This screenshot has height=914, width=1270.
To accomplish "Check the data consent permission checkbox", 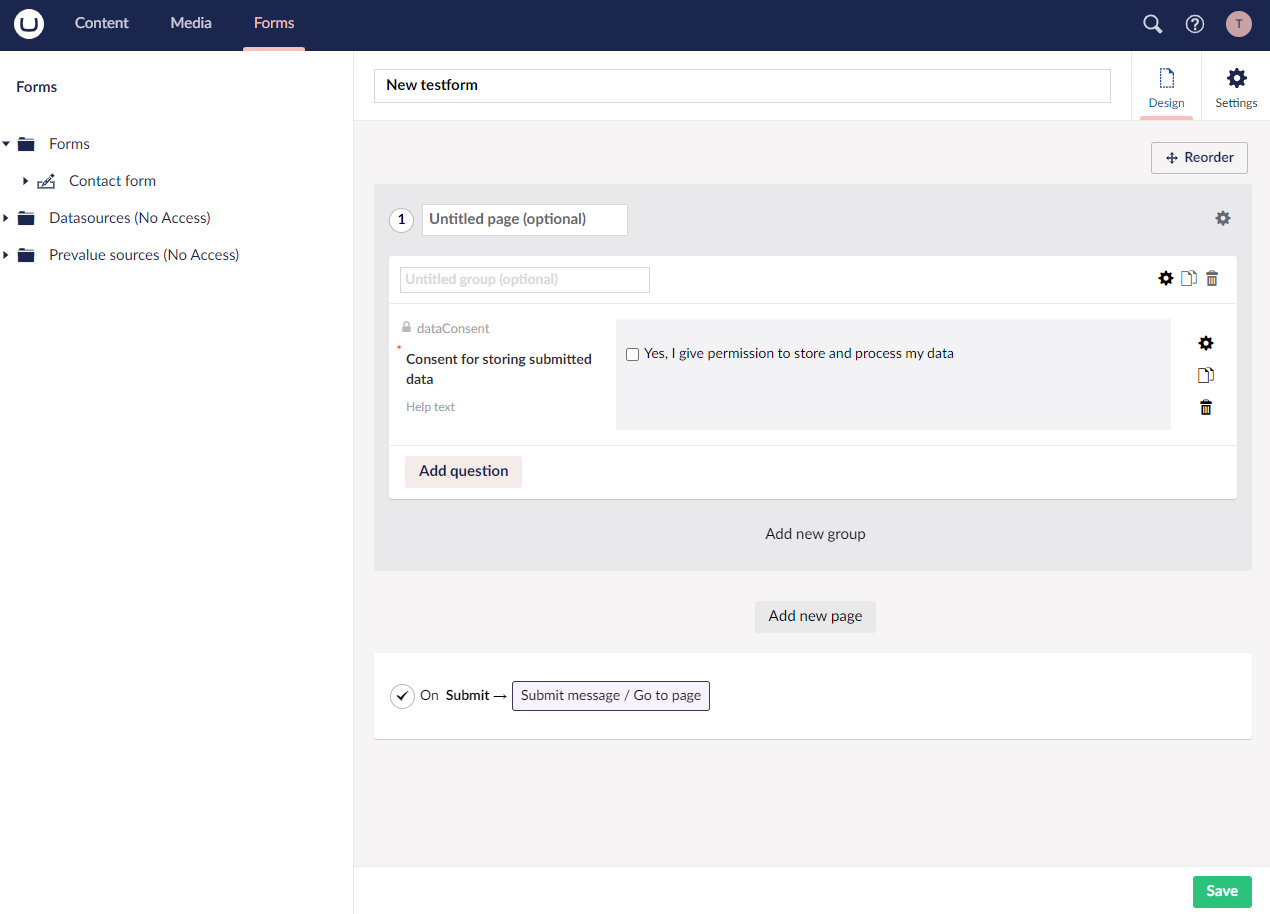I will (631, 354).
